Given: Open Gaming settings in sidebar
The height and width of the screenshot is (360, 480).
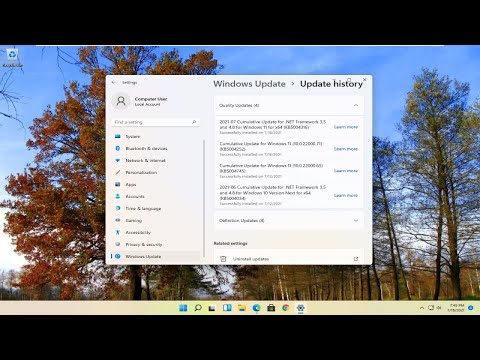Looking at the screenshot, I should pyautogui.click(x=156, y=220).
